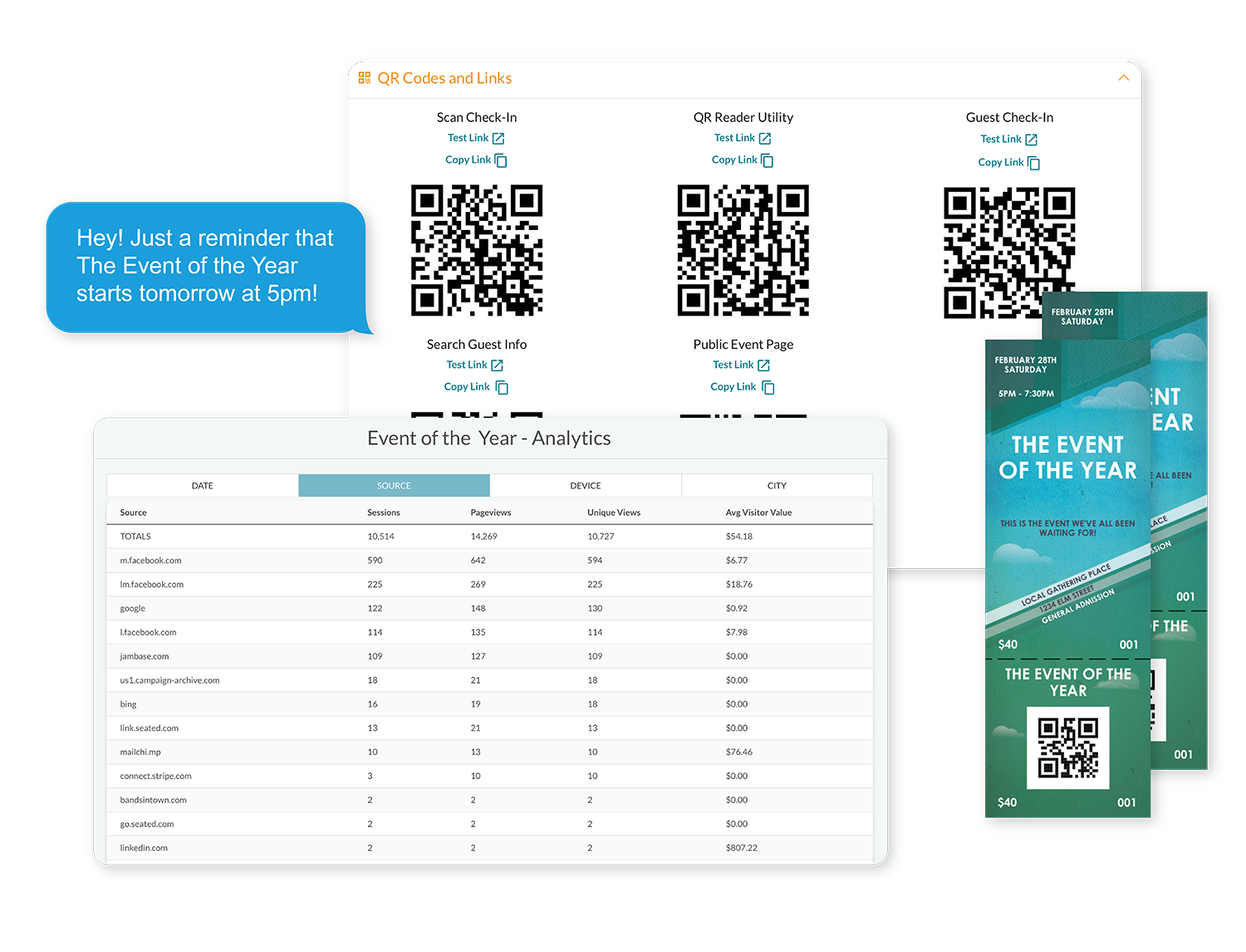Click external-link icon beside QR Reader Utility Test Link
Image resolution: width=1246 pixels, height=952 pixels.
pyautogui.click(x=765, y=139)
